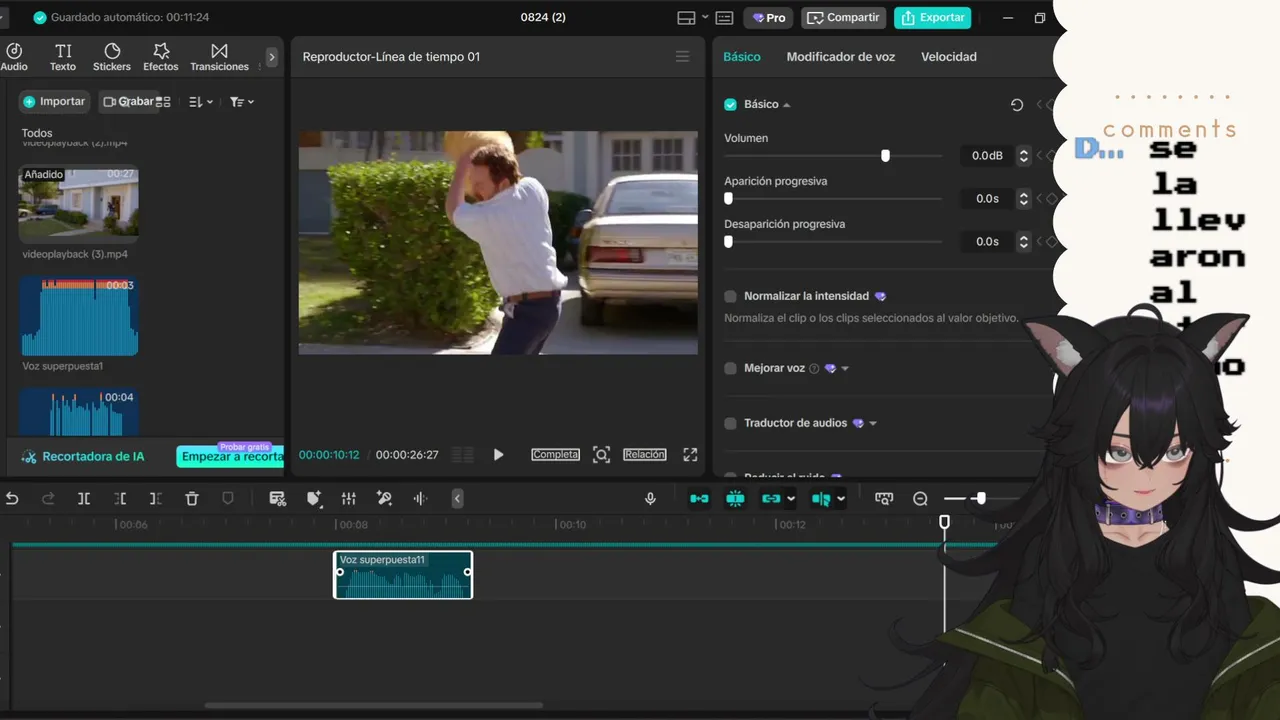Open the media filter dropdown
Image resolution: width=1280 pixels, height=720 pixels.
pos(241,102)
